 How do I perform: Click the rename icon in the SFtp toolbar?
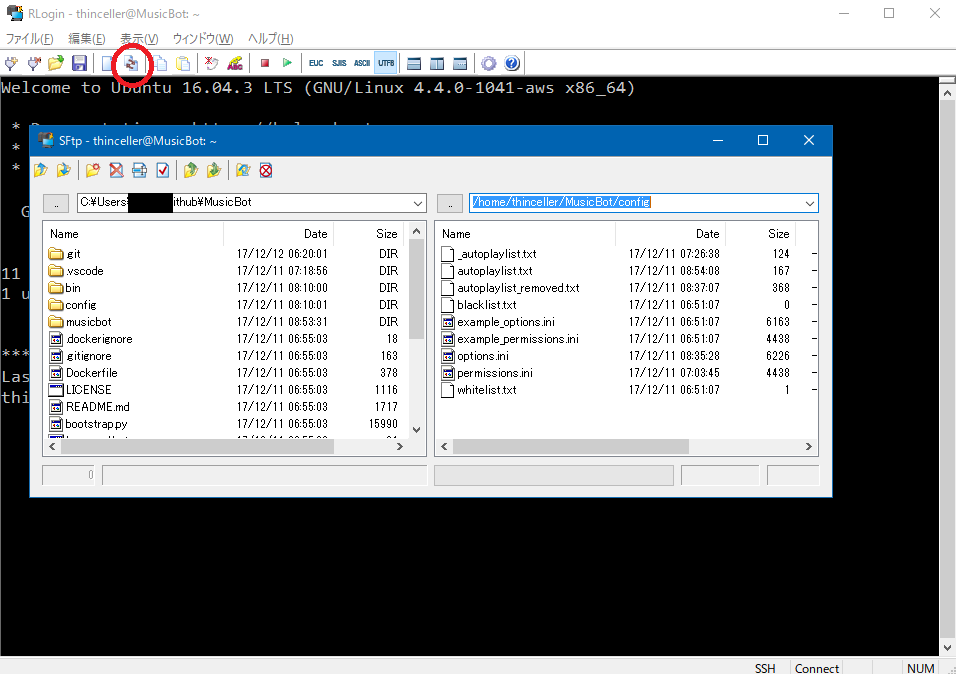click(x=141, y=170)
